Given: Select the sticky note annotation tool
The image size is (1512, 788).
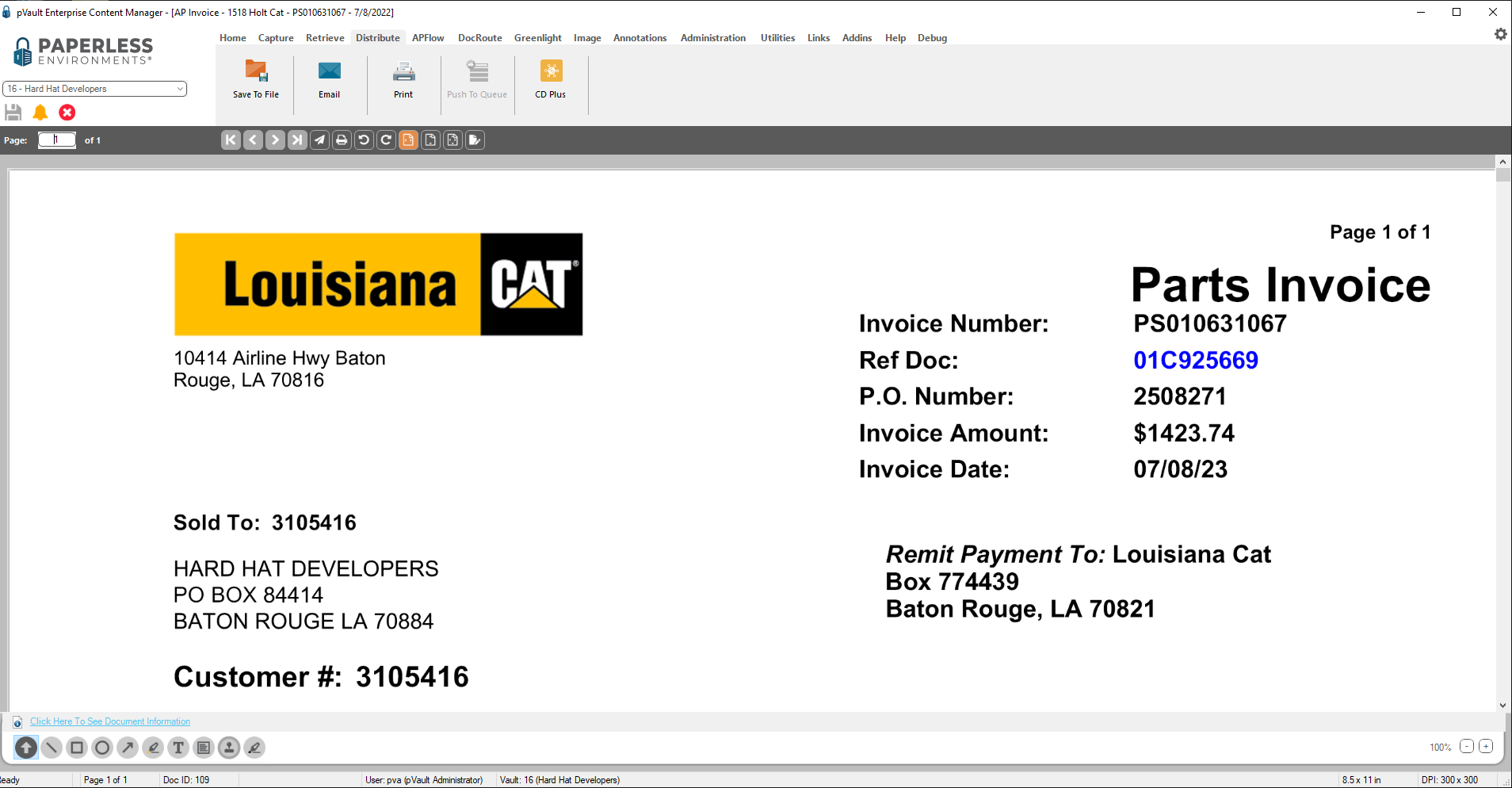Looking at the screenshot, I should pyautogui.click(x=204, y=748).
